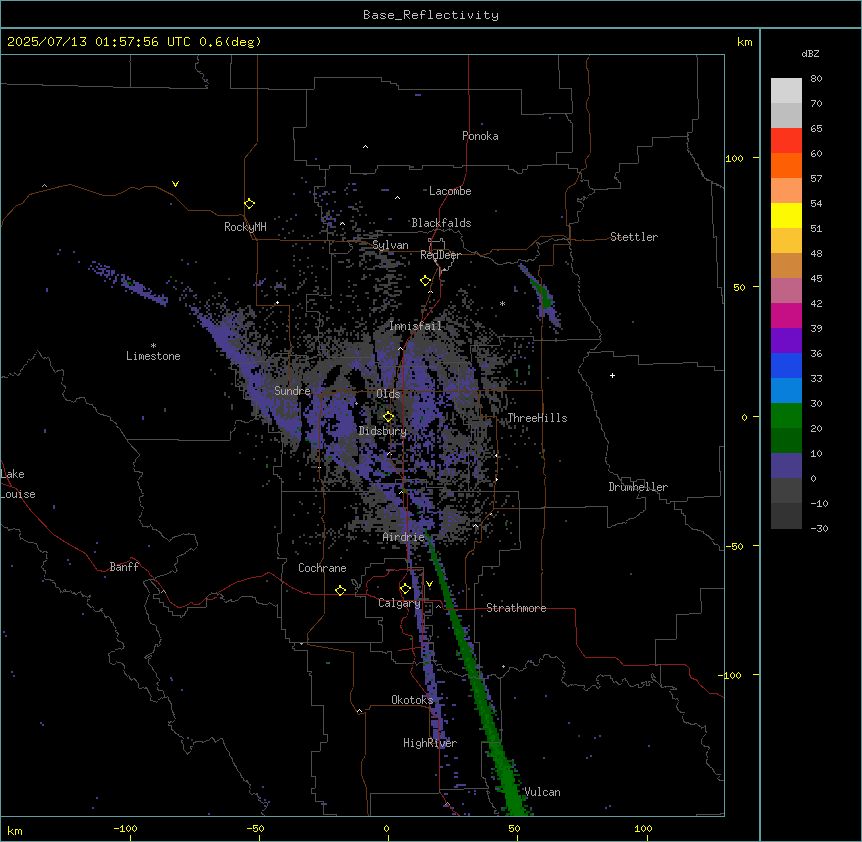Click the Sundre city label

point(292,391)
